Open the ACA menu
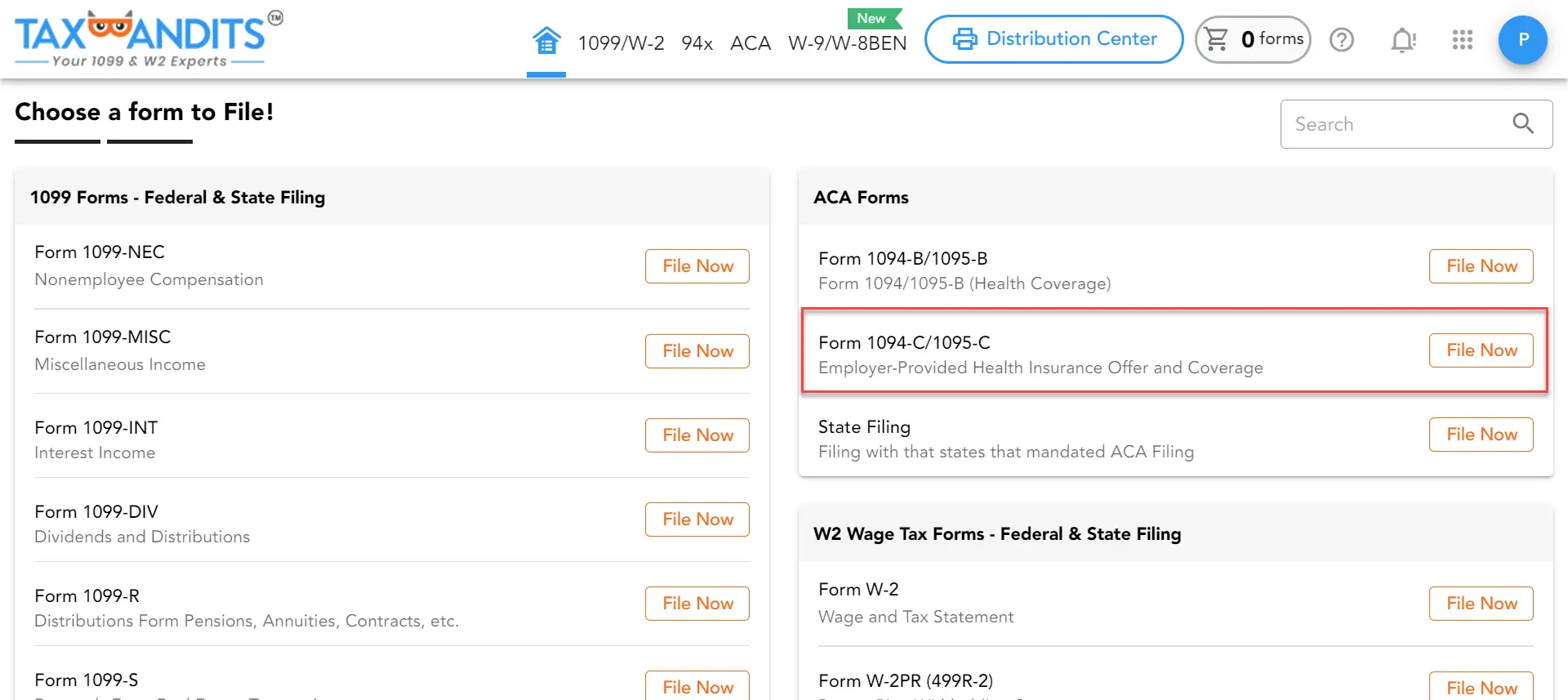The image size is (1568, 700). pyautogui.click(x=750, y=43)
